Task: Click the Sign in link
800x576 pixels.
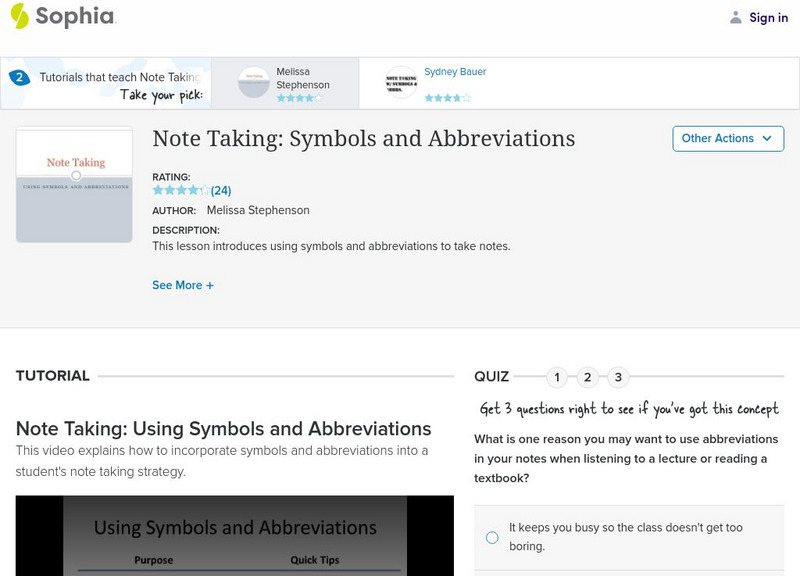Action: pyautogui.click(x=768, y=17)
